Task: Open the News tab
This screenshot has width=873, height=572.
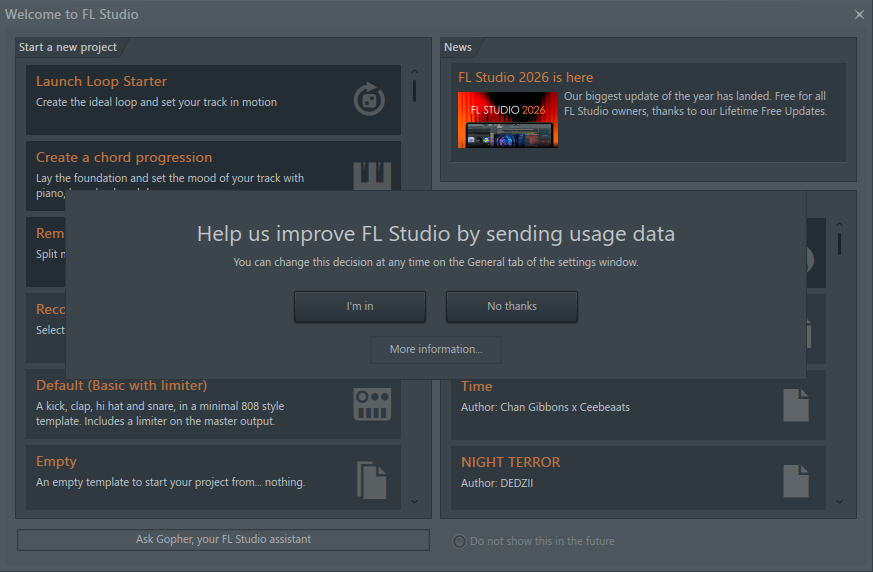Action: coord(458,47)
